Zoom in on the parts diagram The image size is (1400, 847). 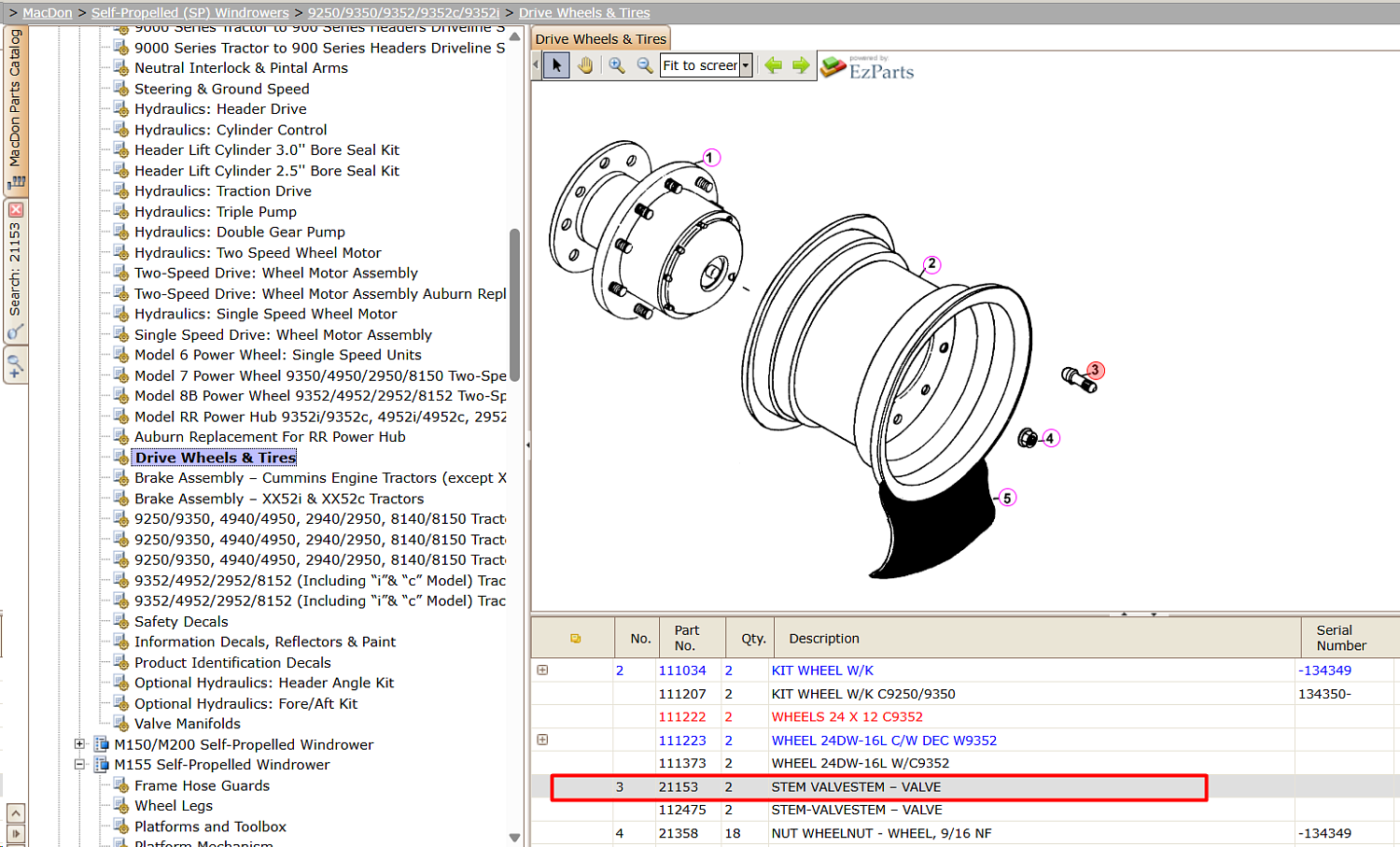point(617,65)
